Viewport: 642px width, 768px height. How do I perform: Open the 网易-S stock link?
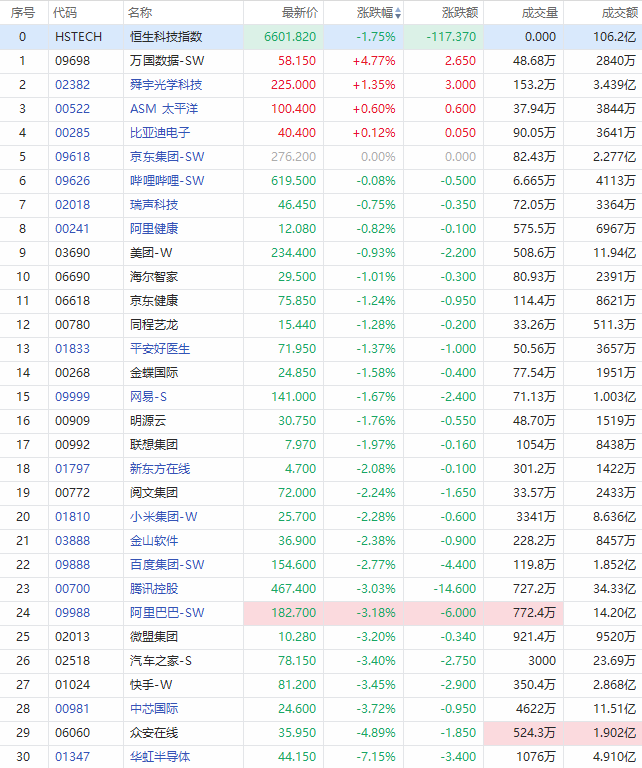pyautogui.click(x=148, y=397)
